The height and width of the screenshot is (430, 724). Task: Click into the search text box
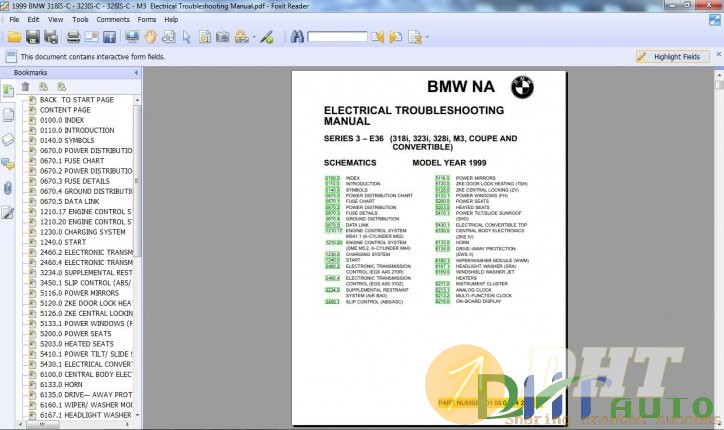(x=338, y=37)
